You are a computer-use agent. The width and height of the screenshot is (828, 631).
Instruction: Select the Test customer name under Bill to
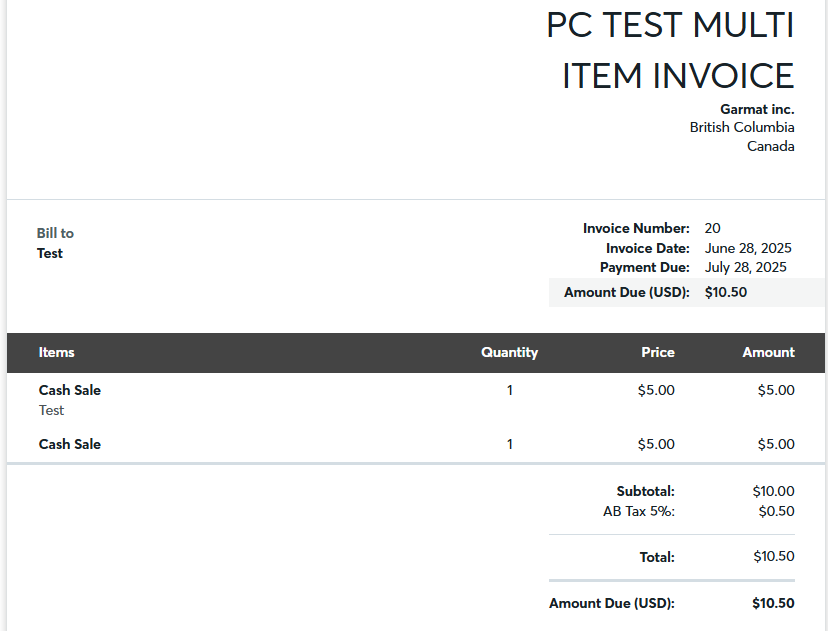[x=50, y=253]
